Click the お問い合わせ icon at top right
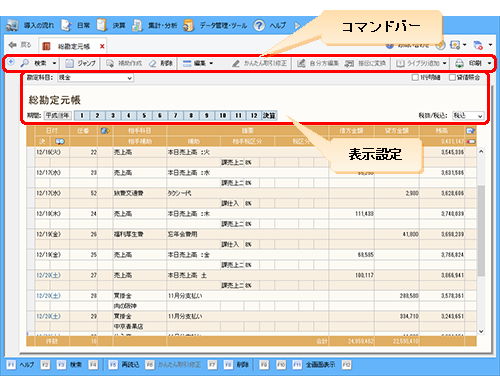 (390, 45)
